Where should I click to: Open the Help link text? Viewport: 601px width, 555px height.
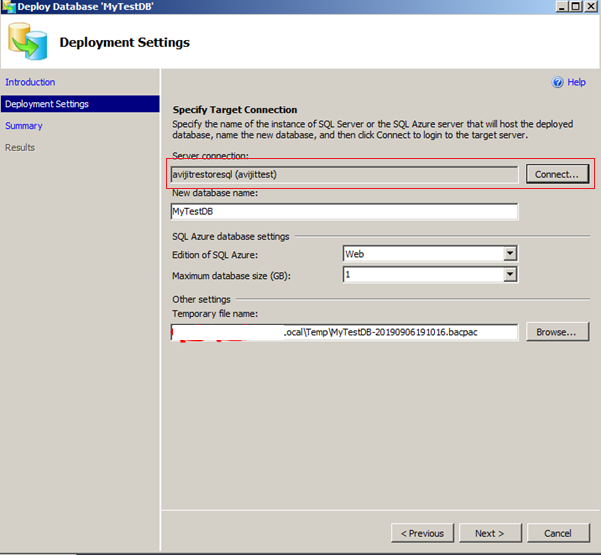[x=576, y=83]
